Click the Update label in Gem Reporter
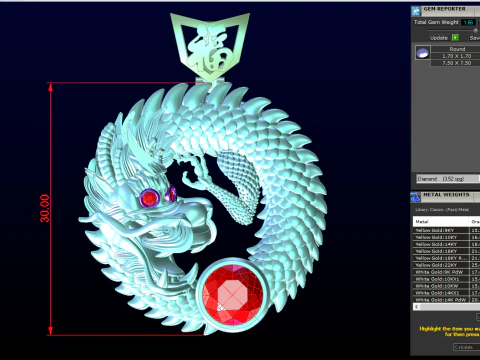Image resolution: width=480 pixels, height=360 pixels. coord(439,38)
